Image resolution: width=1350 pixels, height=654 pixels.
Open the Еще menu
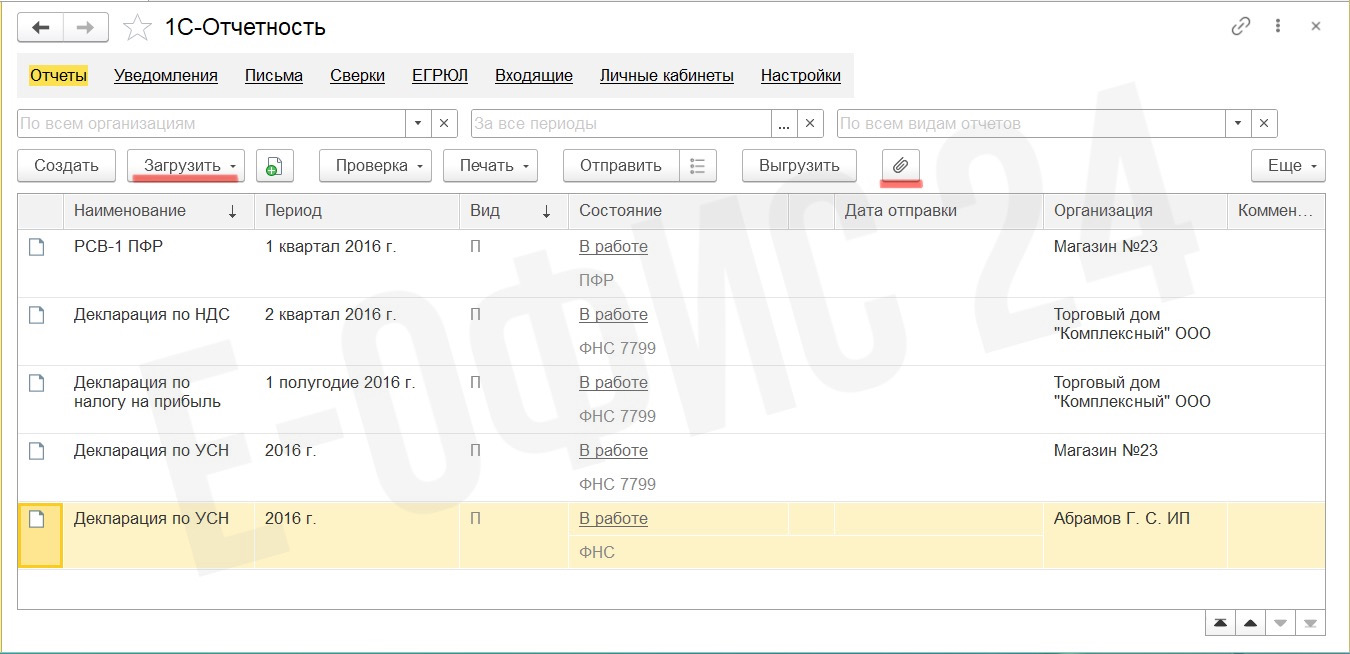(x=1288, y=166)
